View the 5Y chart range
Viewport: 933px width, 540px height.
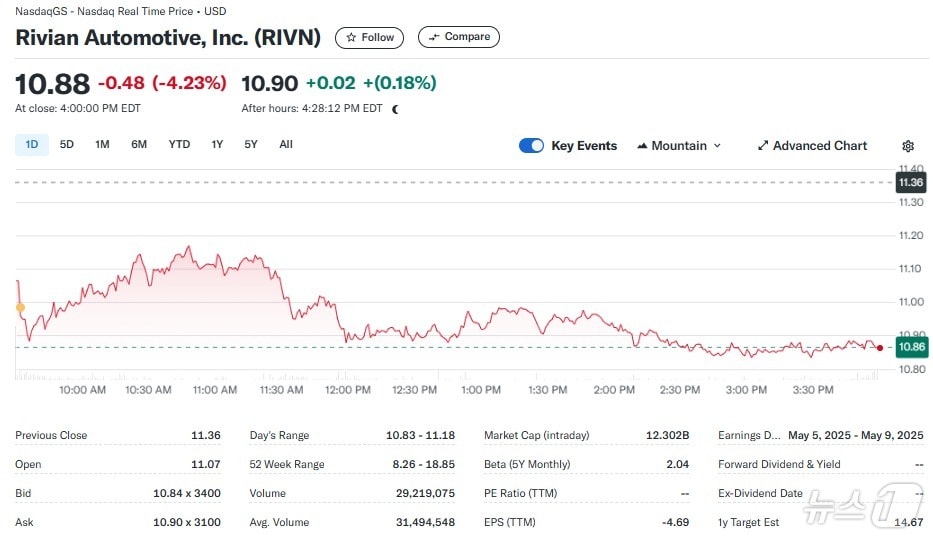[251, 145]
